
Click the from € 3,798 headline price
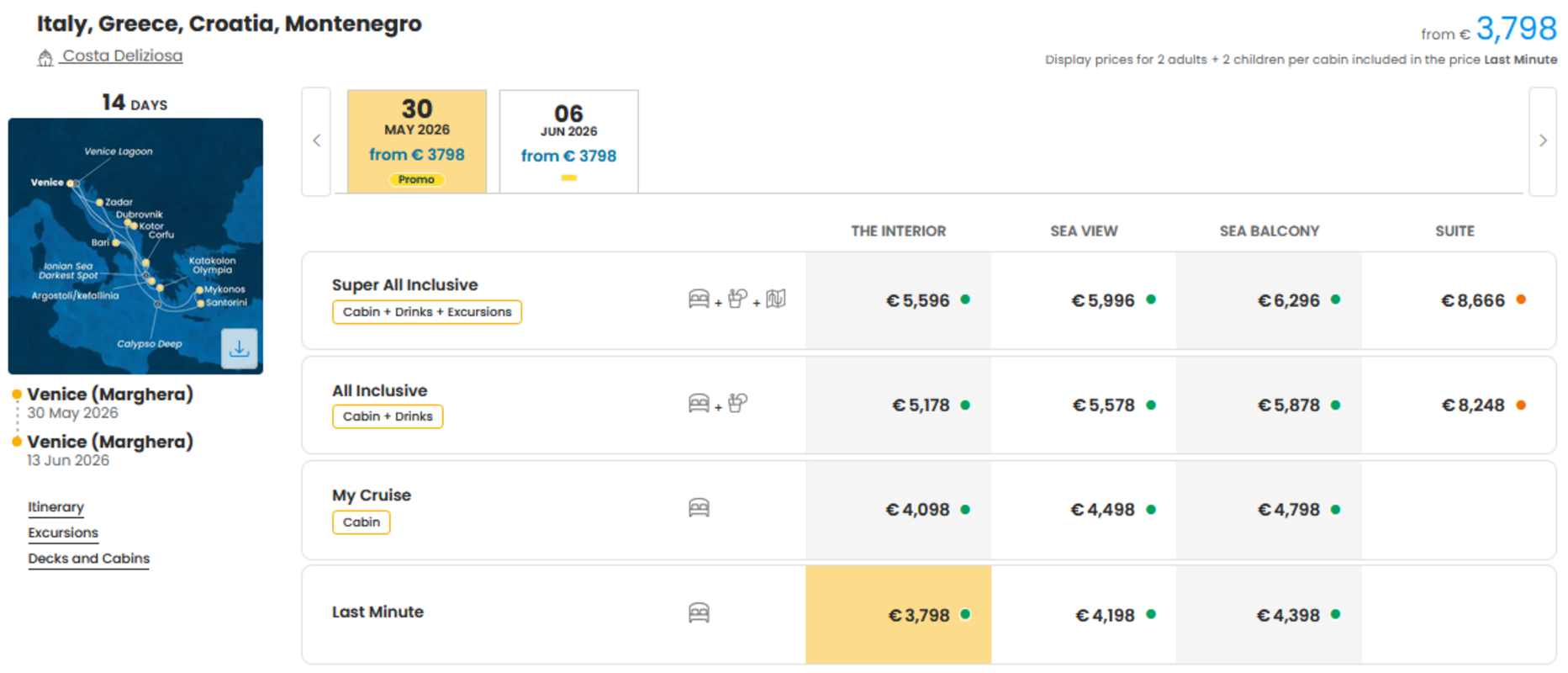pos(1489,29)
